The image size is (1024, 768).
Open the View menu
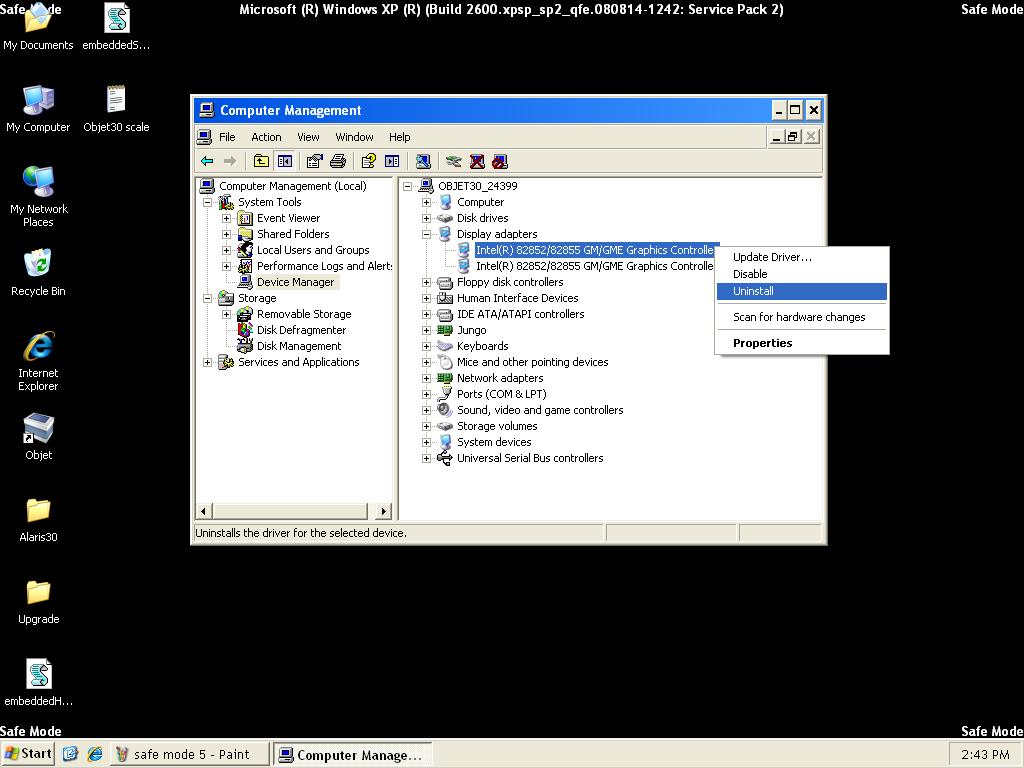click(308, 136)
